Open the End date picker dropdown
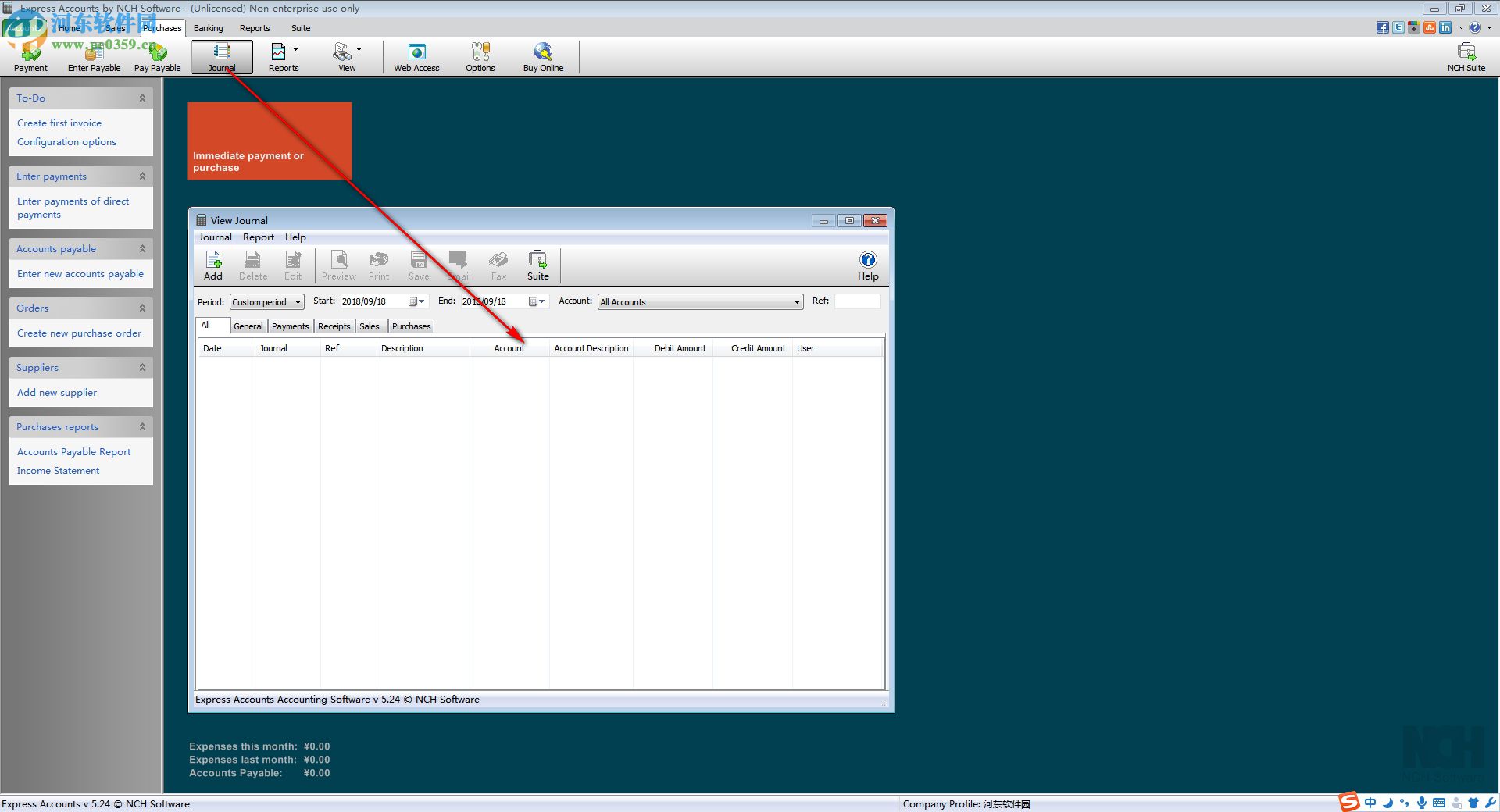1500x812 pixels. point(537,301)
